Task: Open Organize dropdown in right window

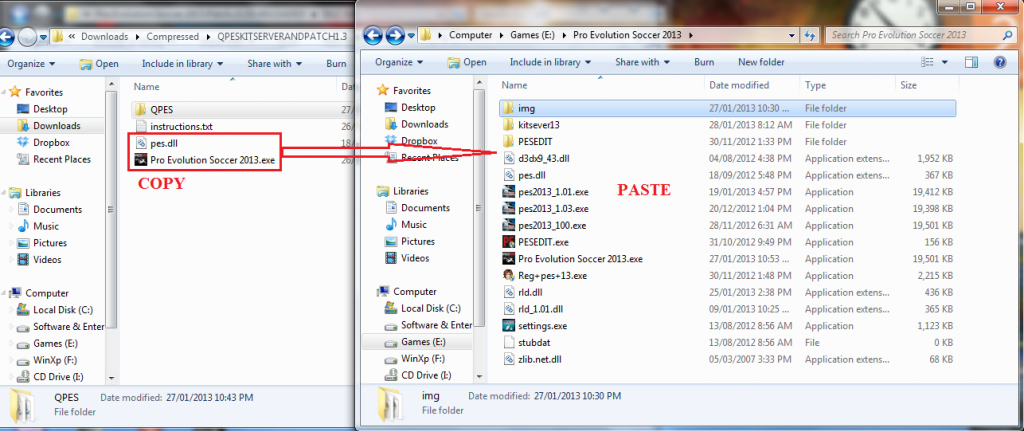Action: (398, 62)
